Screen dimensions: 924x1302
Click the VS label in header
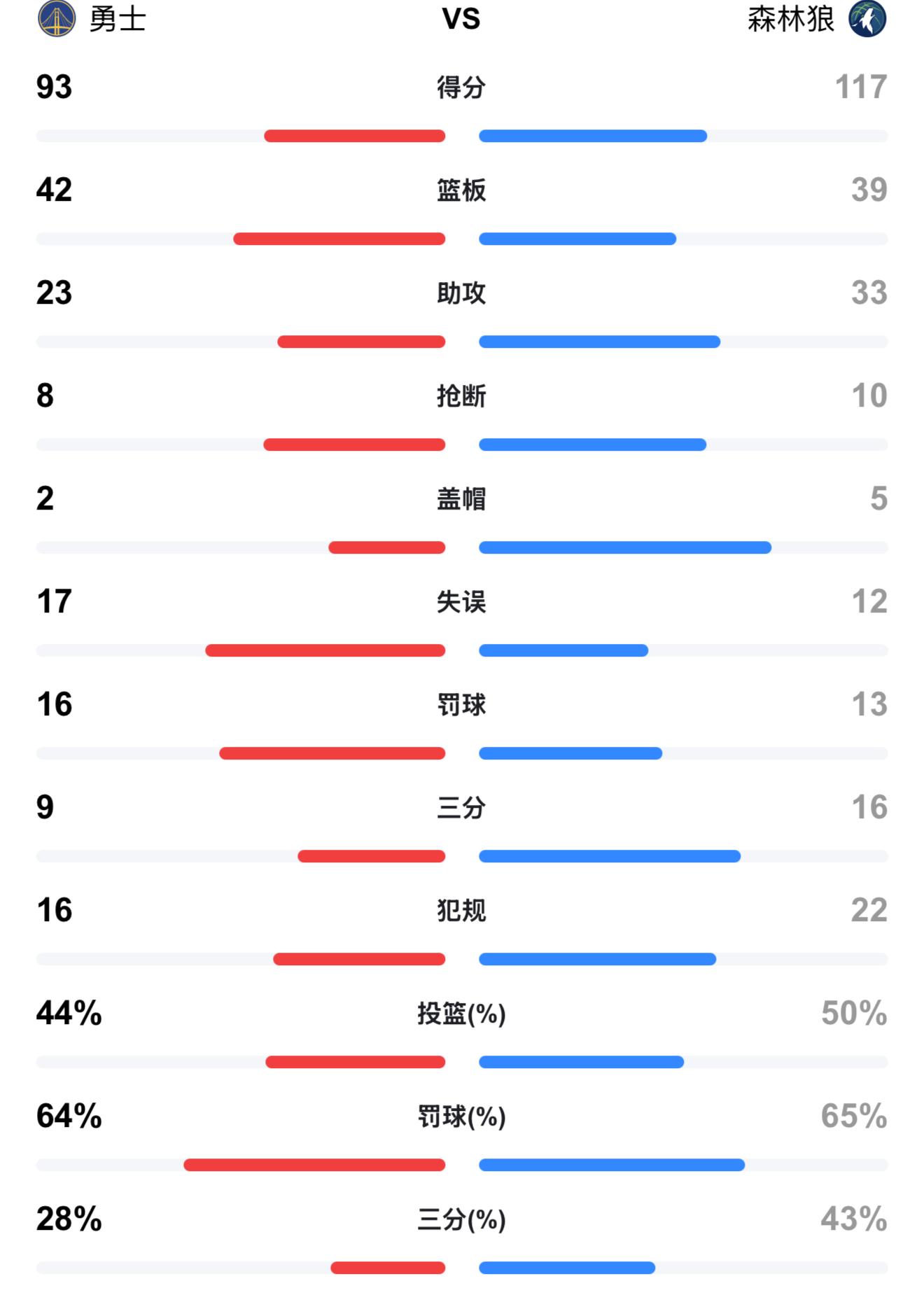point(461,19)
